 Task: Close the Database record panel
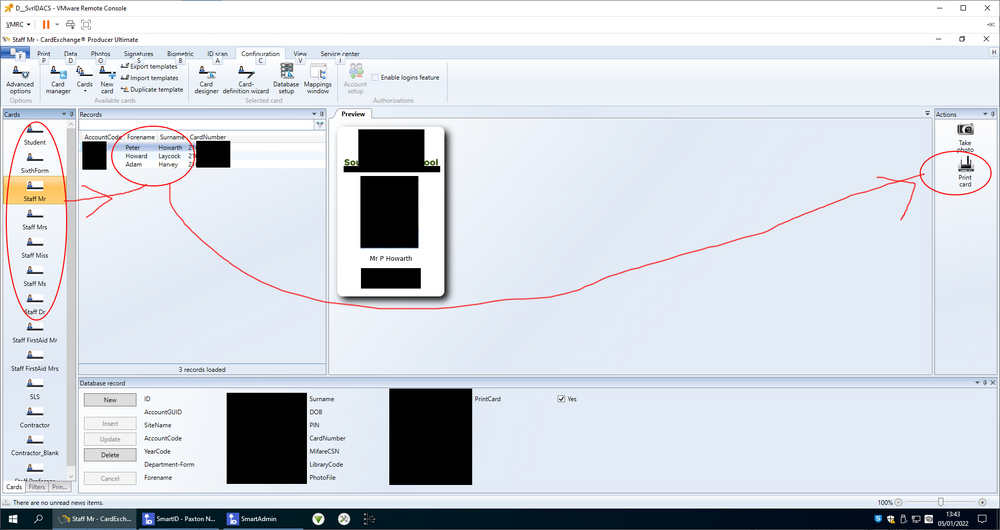point(992,383)
